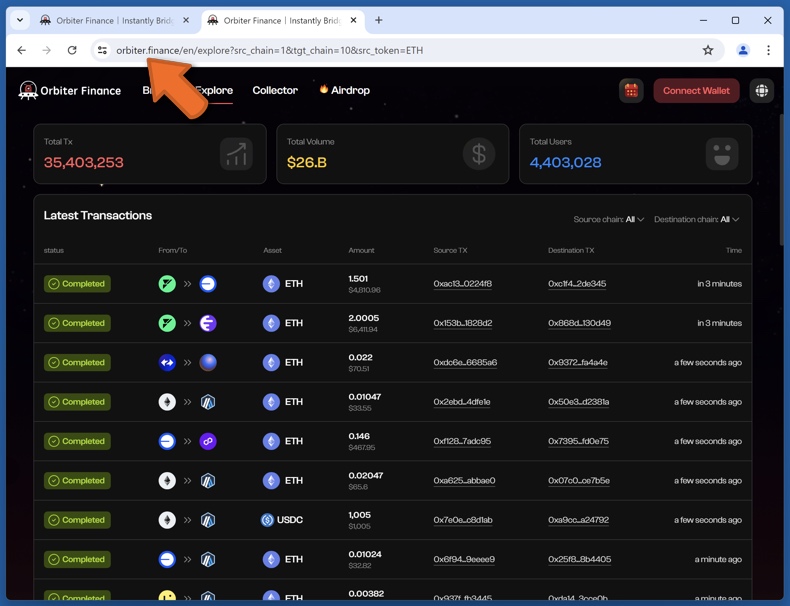The image size is (790, 606).
Task: Click the Total Tx chart icon
Action: point(236,154)
